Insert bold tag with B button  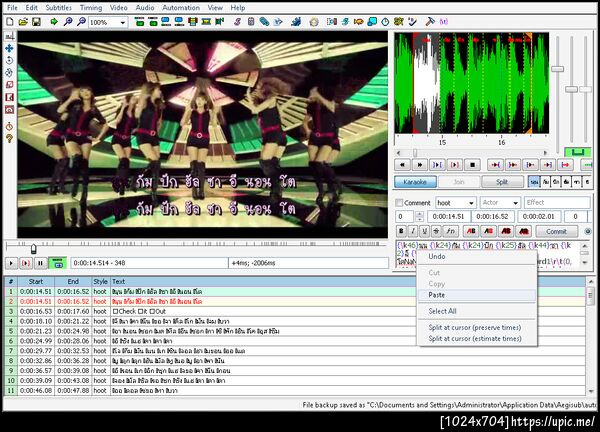point(401,231)
